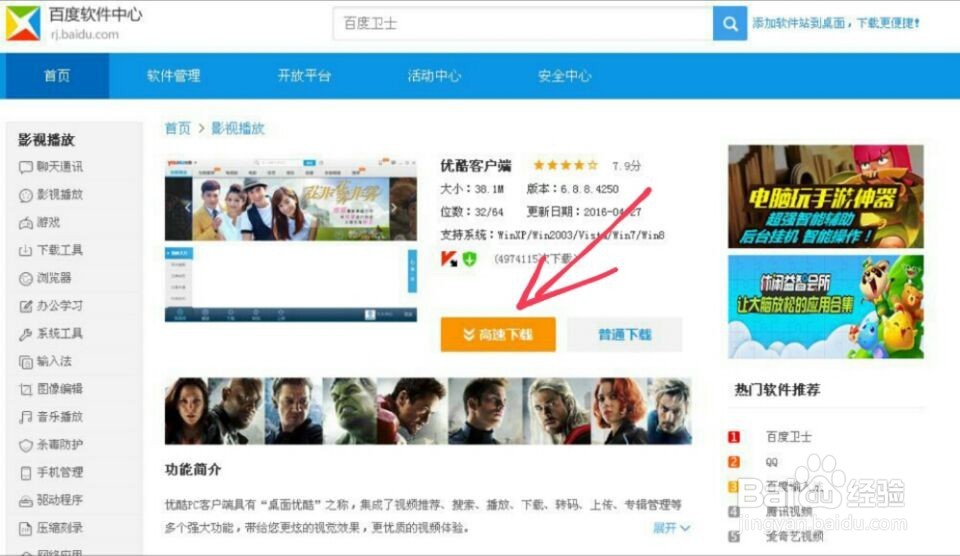The width and height of the screenshot is (960, 556).
Task: Open 办公学习 category in sidebar
Action: click(x=60, y=306)
